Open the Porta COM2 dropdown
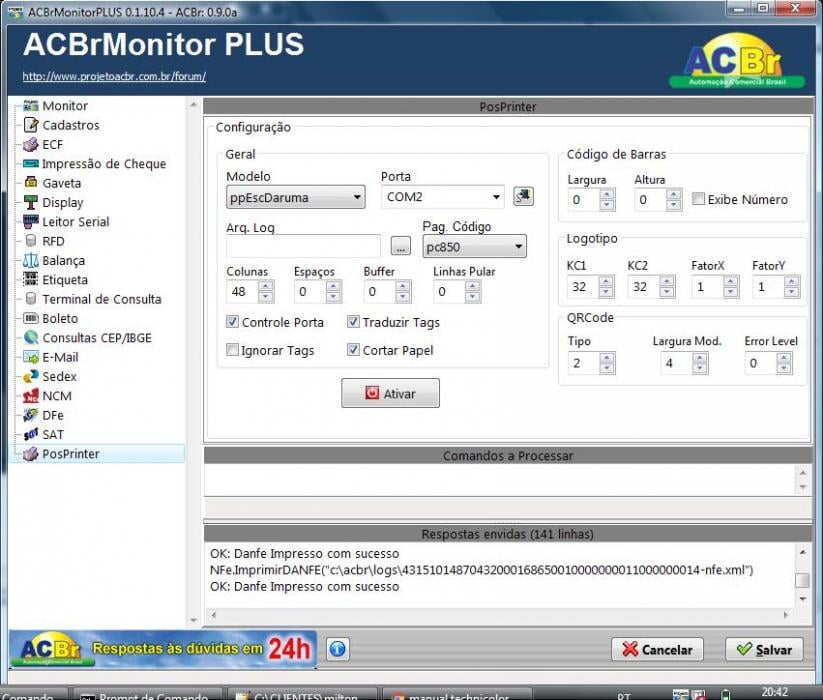The image size is (823, 700). coord(442,197)
